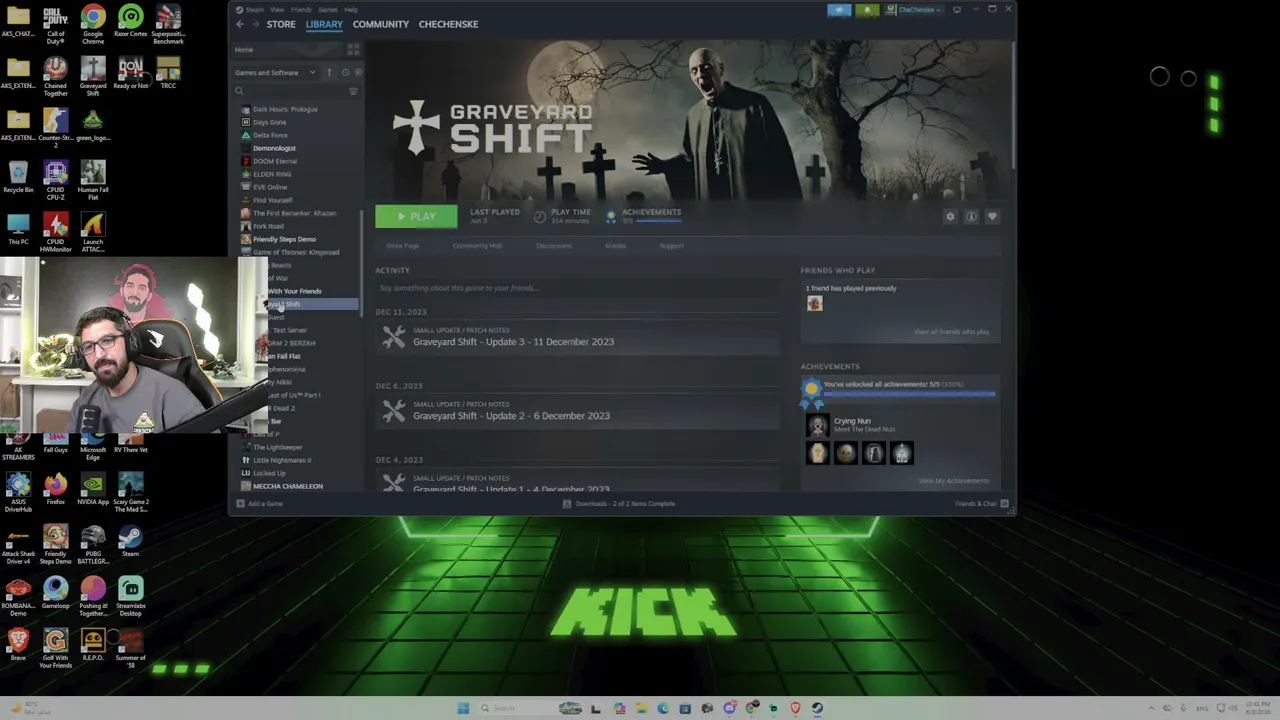Select EVE Online in the game list
This screenshot has height=720, width=1280.
(270, 187)
